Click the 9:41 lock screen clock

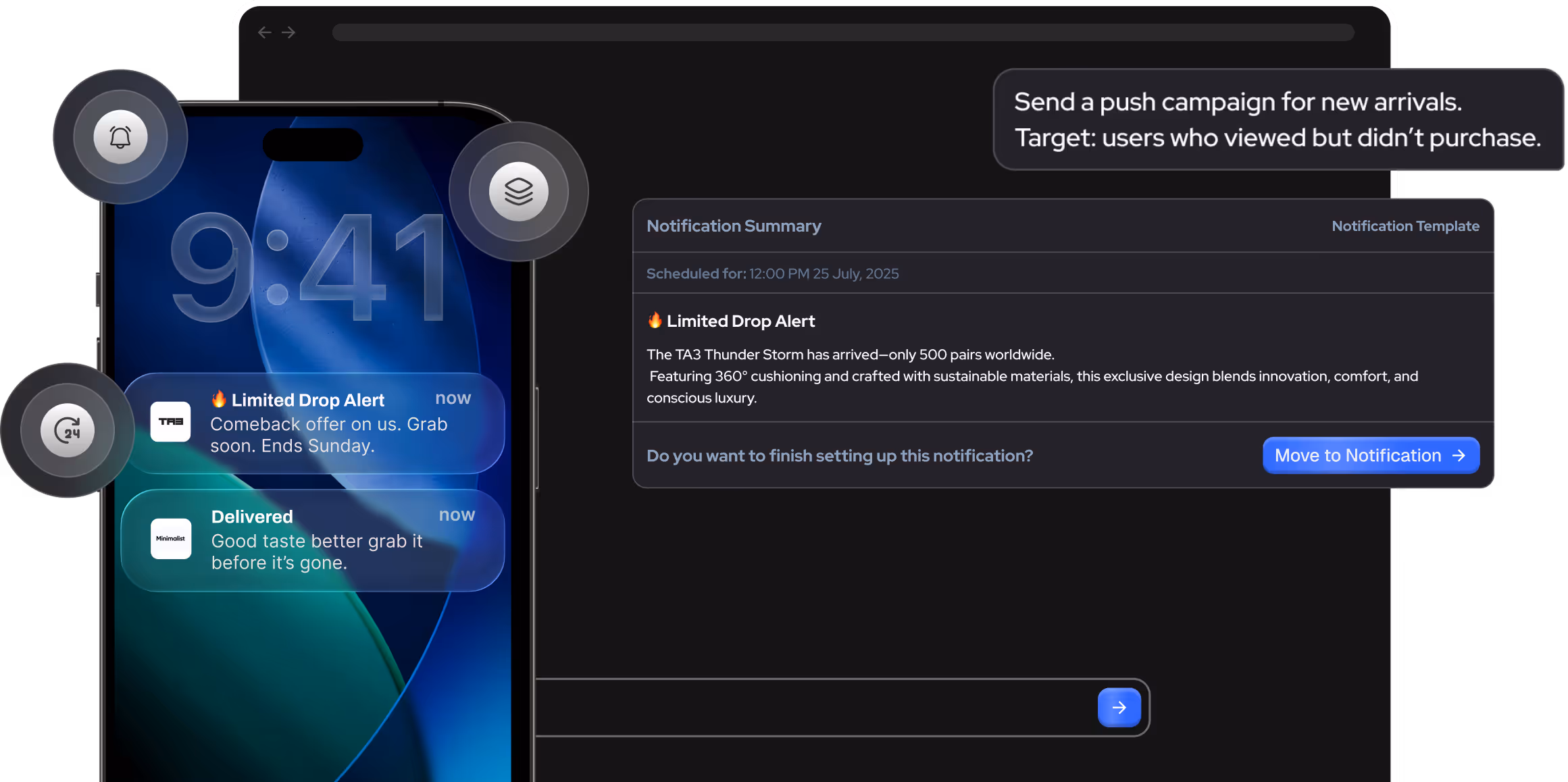coord(307,267)
